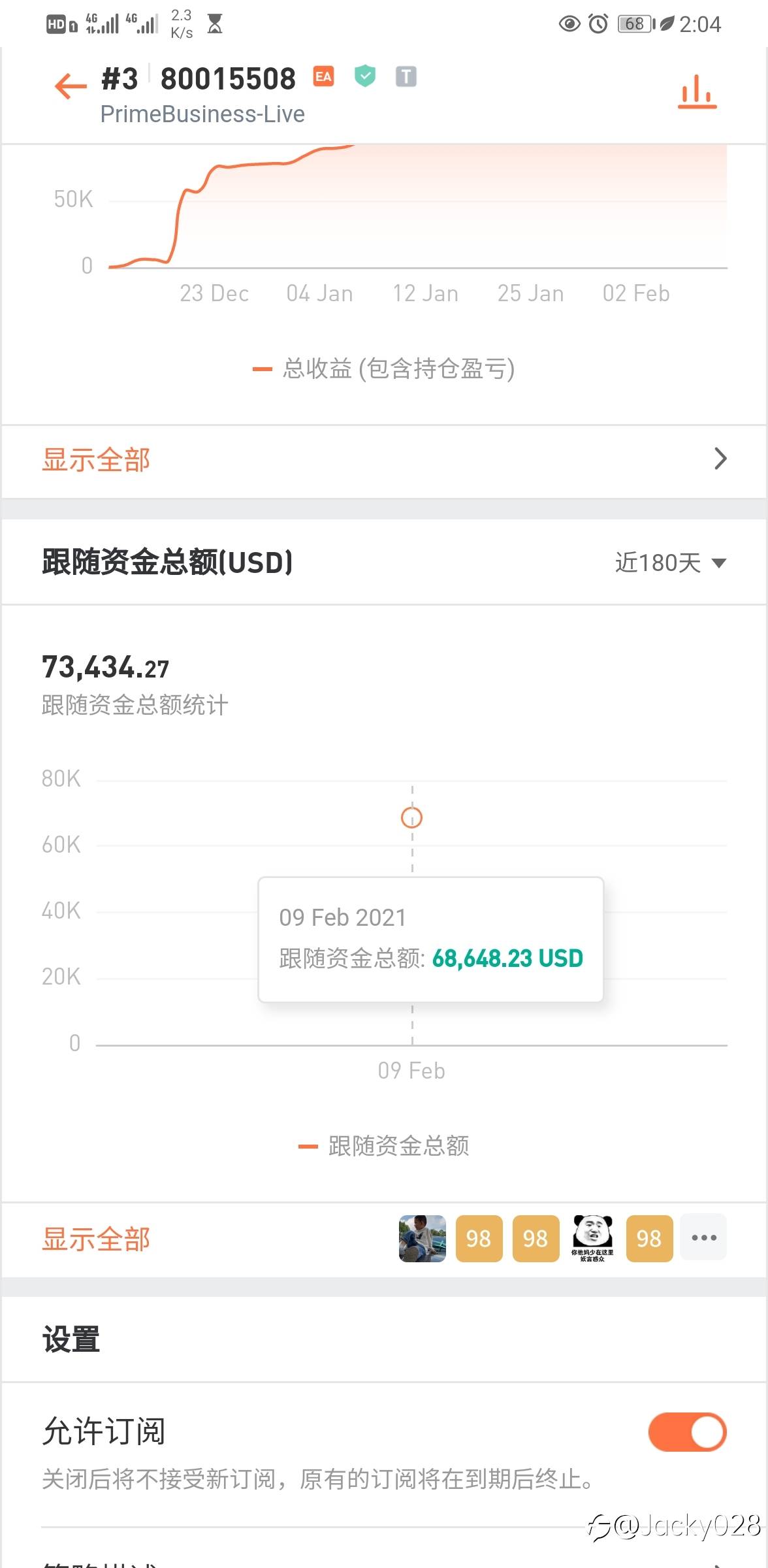Screen dimensions: 768x1568
Task: Tap the orange back arrow
Action: [x=71, y=86]
